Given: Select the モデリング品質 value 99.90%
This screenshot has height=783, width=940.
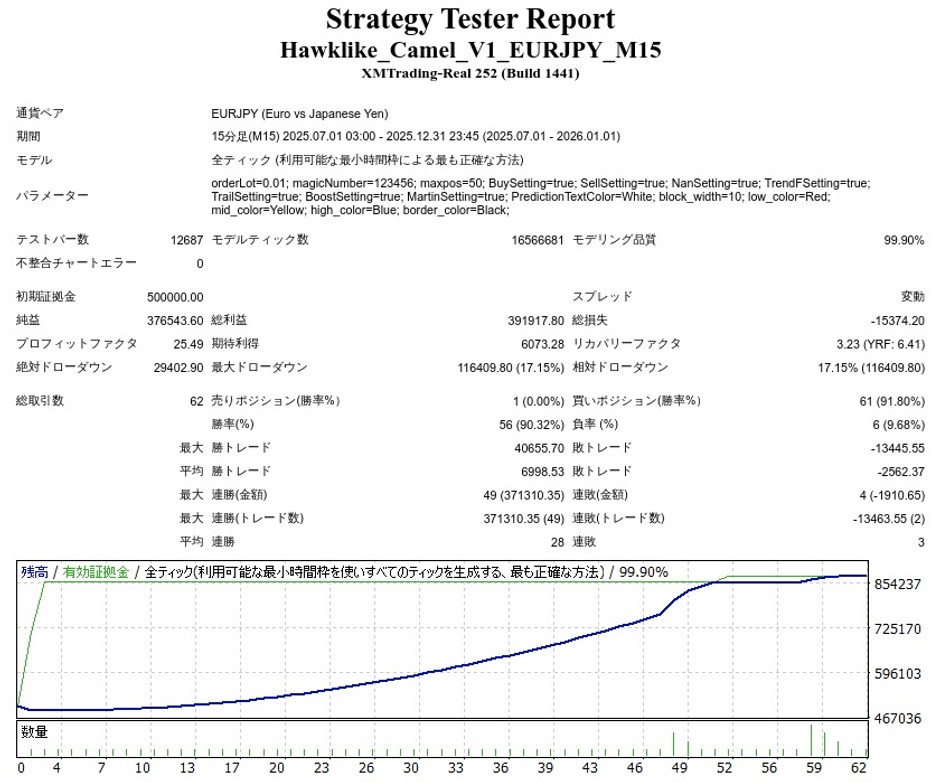Looking at the screenshot, I should (904, 240).
